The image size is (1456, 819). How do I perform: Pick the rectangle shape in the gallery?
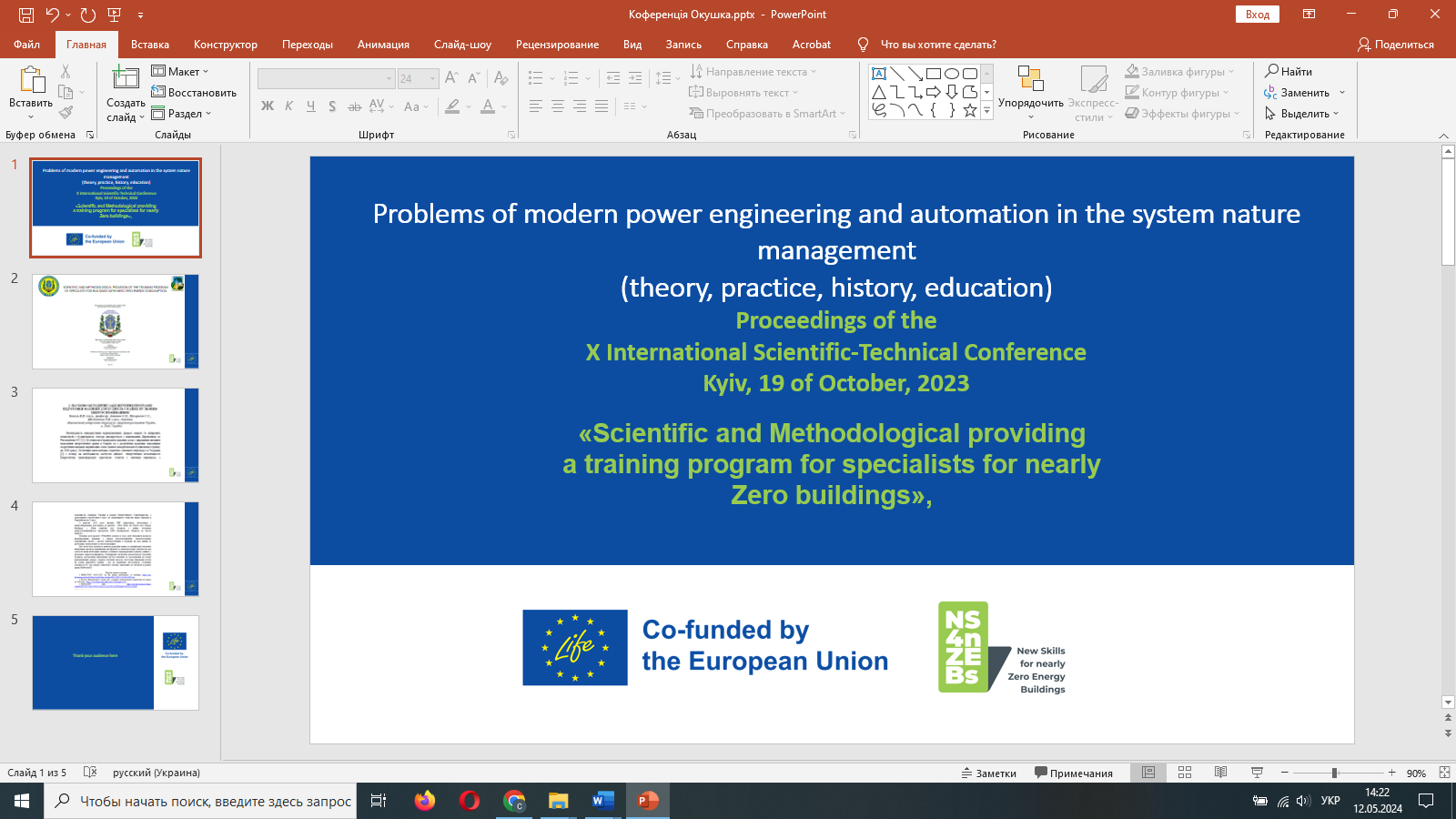coord(934,74)
